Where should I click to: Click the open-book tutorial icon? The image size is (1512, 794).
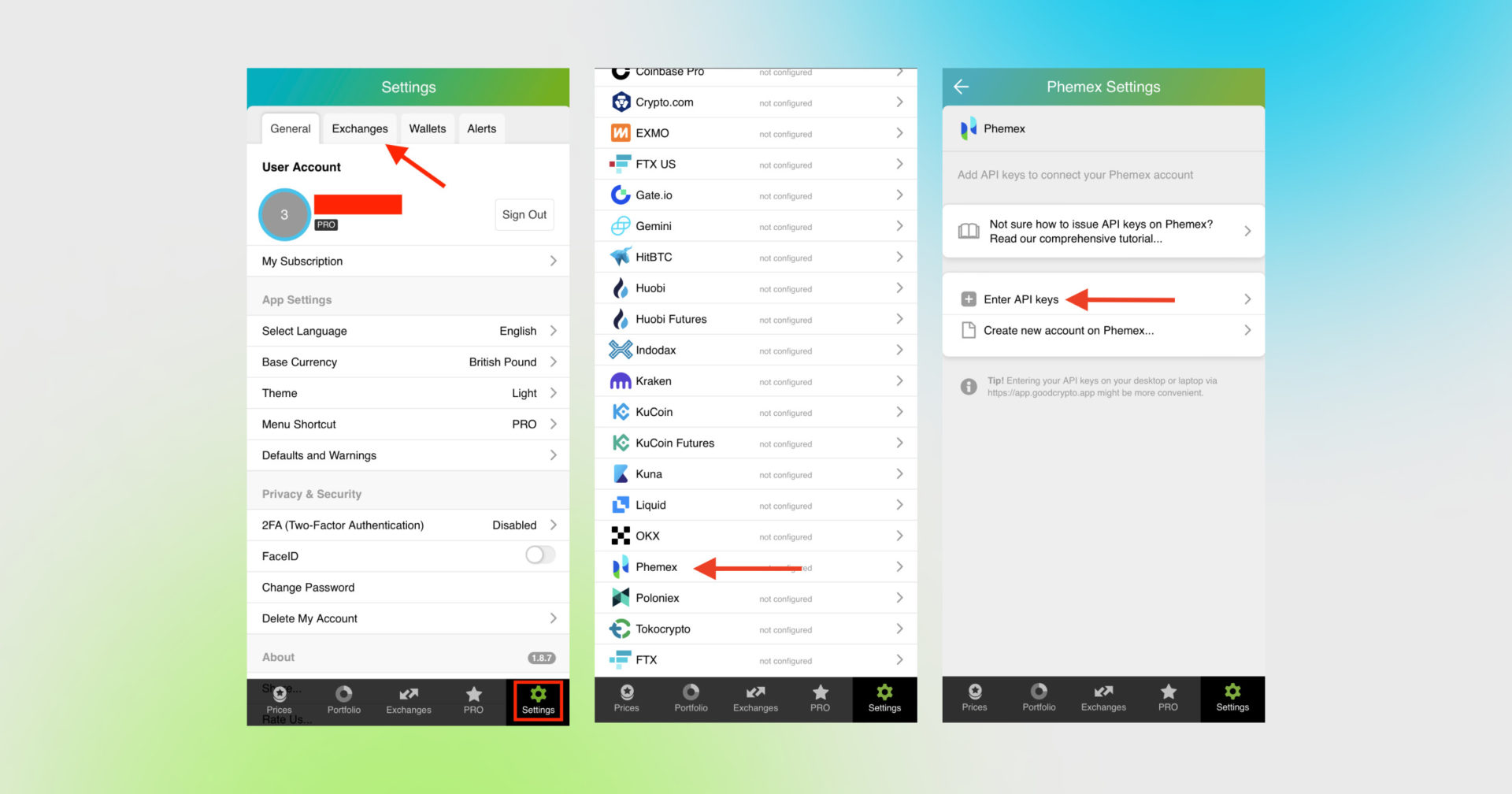pyautogui.click(x=969, y=232)
